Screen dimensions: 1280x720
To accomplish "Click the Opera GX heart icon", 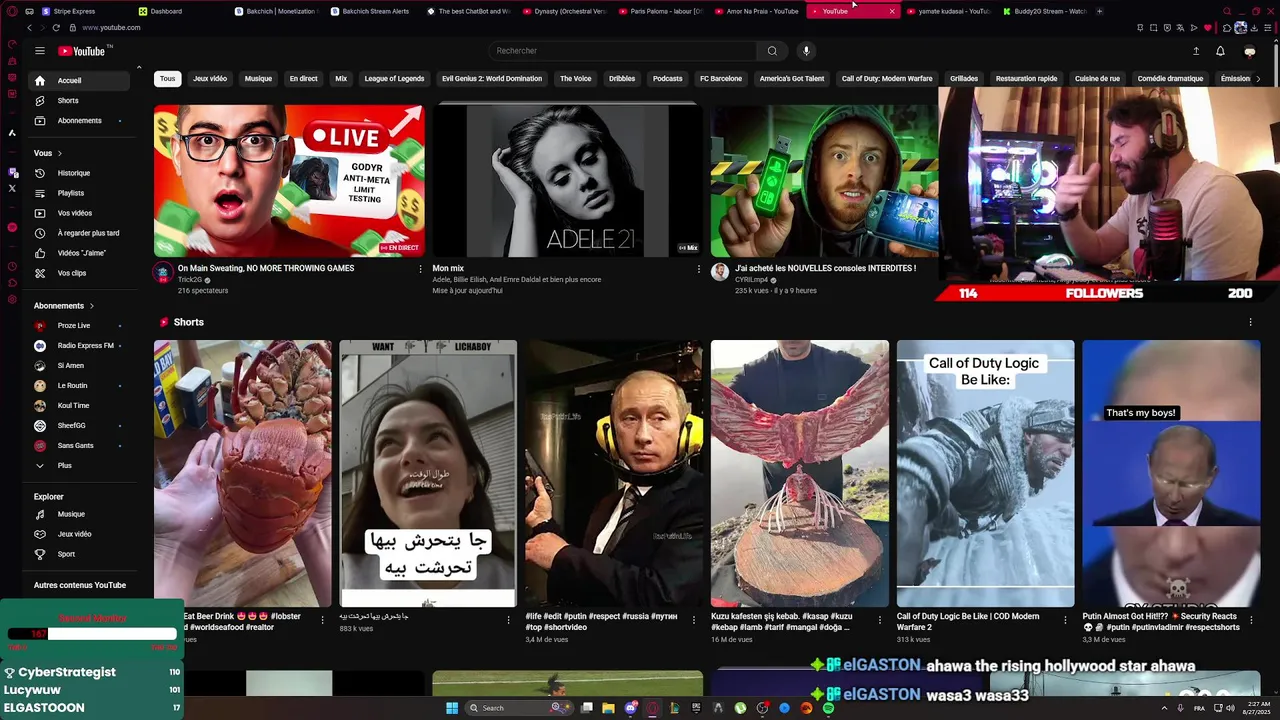I will (1207, 28).
